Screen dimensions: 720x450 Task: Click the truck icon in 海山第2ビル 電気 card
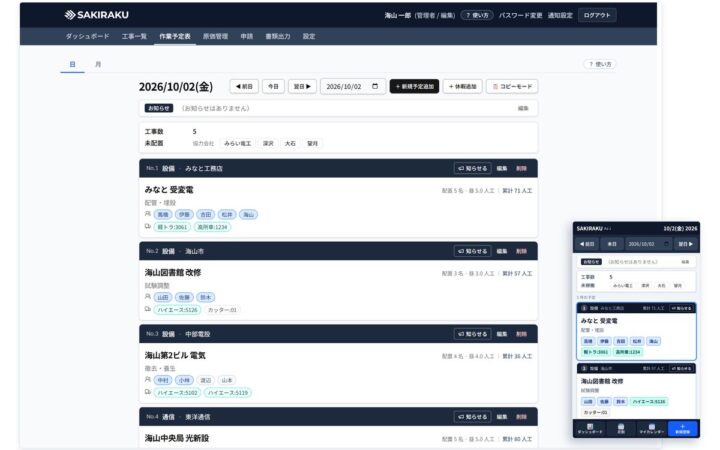pos(147,392)
